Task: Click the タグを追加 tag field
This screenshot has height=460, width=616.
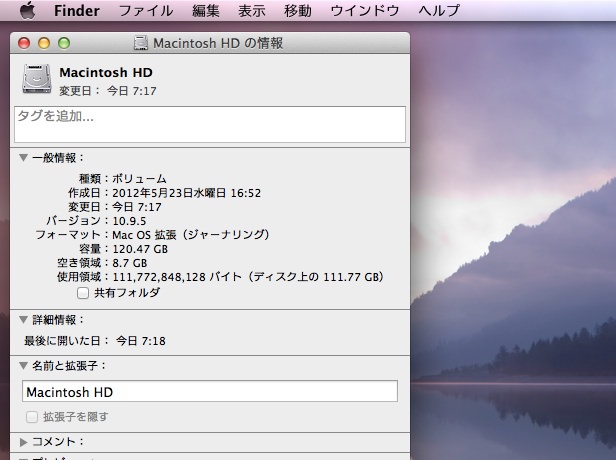Action: coord(210,125)
